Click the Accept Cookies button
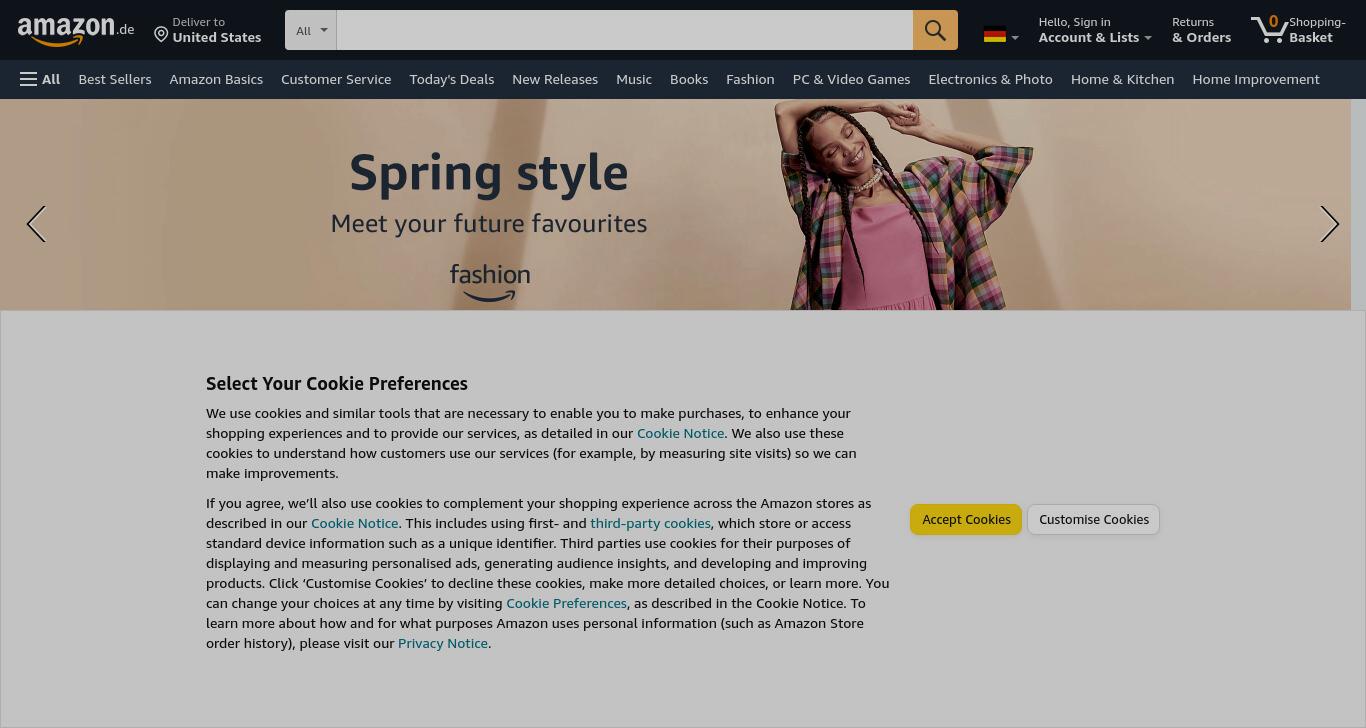This screenshot has width=1366, height=728. [x=966, y=519]
